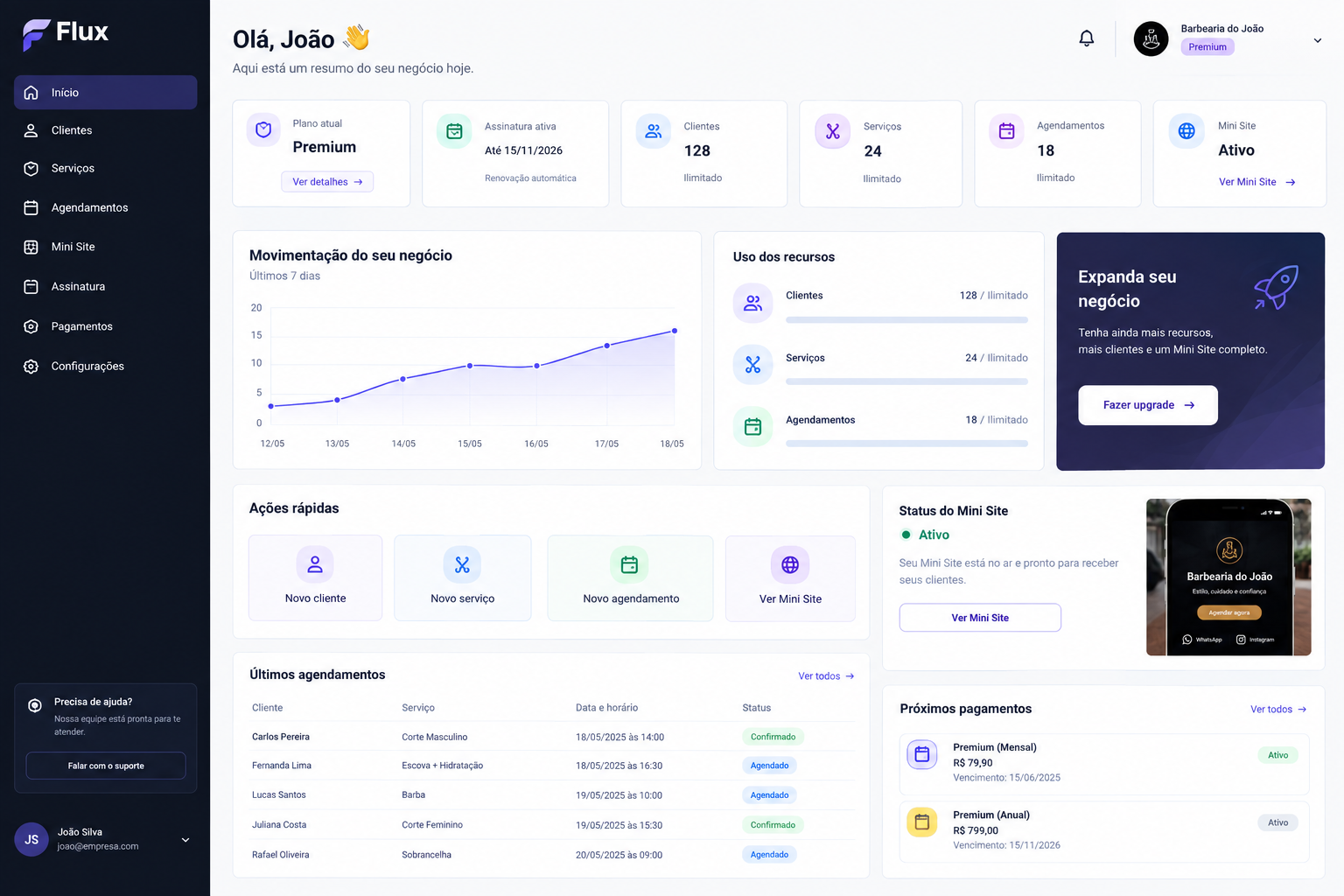Click Ver Mini Site button under Status

click(980, 618)
